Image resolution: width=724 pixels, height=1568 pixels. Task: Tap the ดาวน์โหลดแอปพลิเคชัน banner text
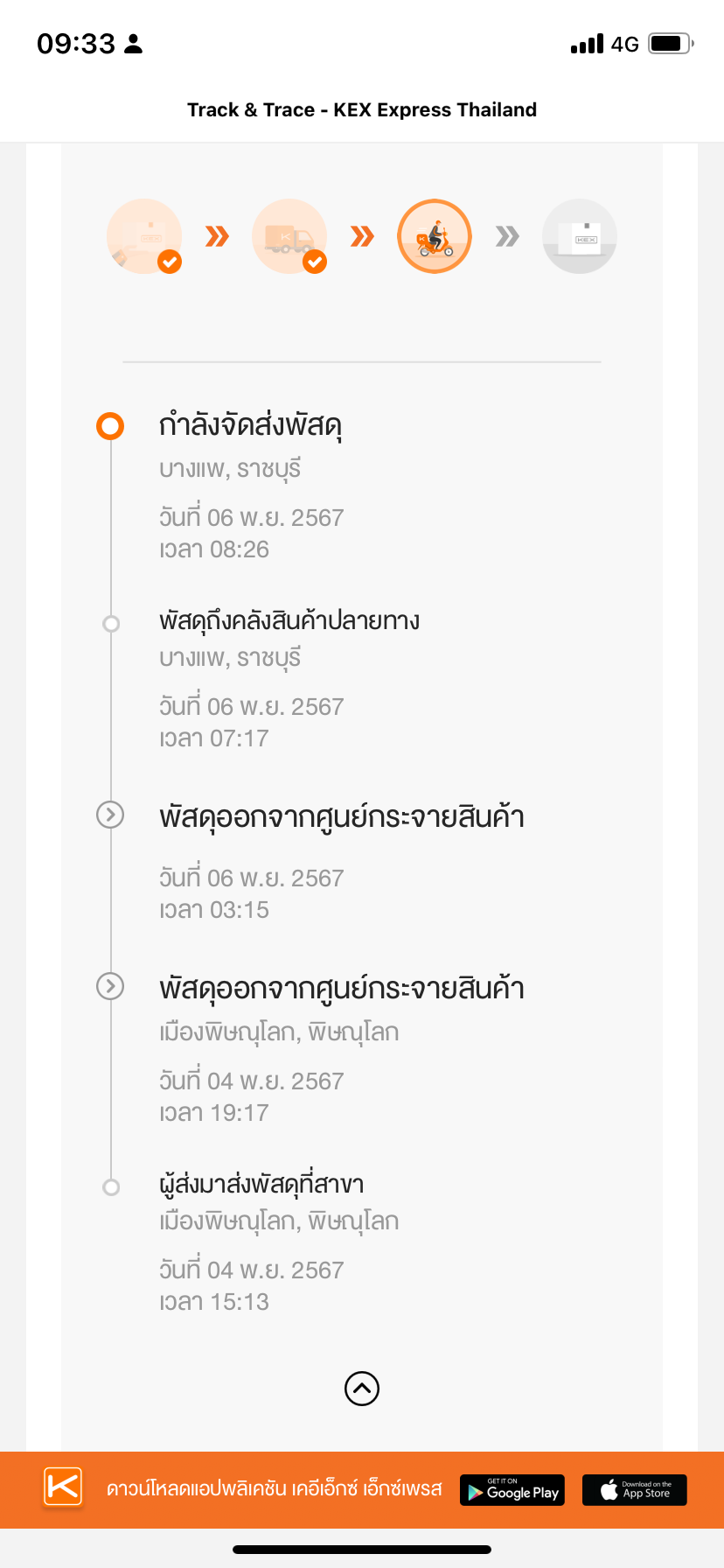click(275, 1488)
